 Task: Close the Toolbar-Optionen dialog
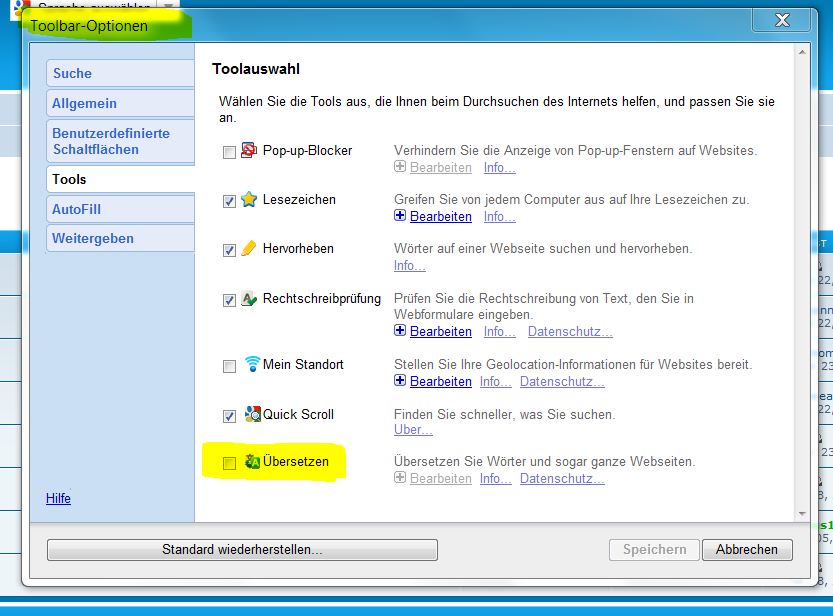tap(782, 20)
